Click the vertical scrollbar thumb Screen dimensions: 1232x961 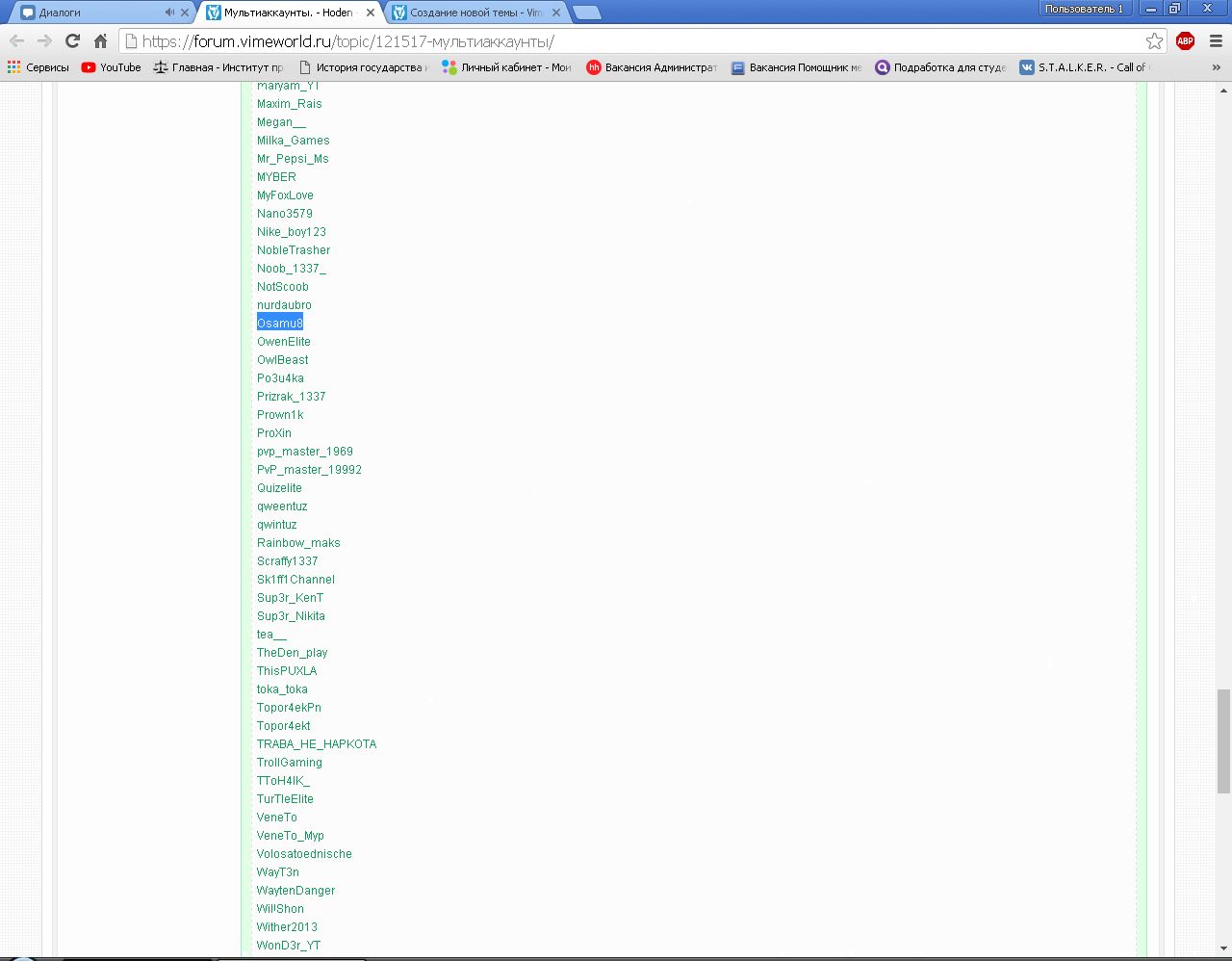[1223, 740]
